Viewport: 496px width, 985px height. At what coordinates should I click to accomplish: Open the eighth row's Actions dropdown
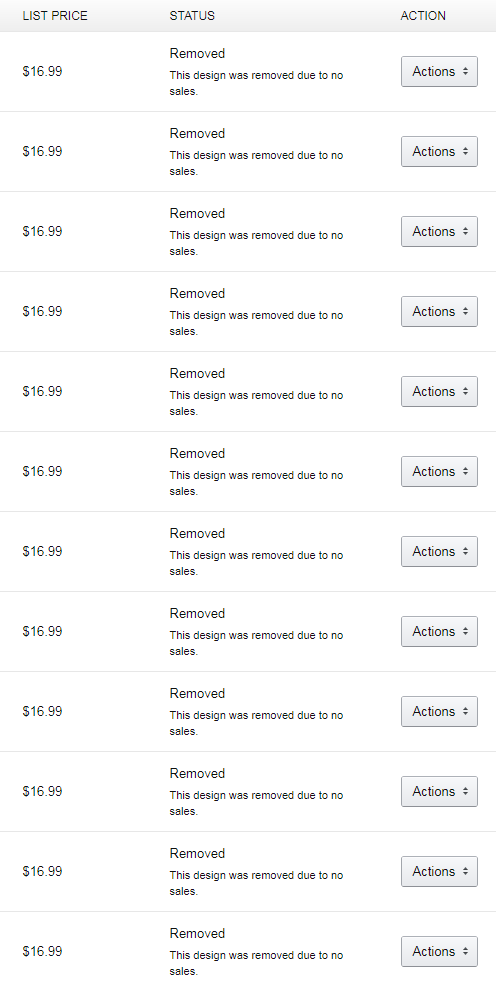[x=439, y=631]
